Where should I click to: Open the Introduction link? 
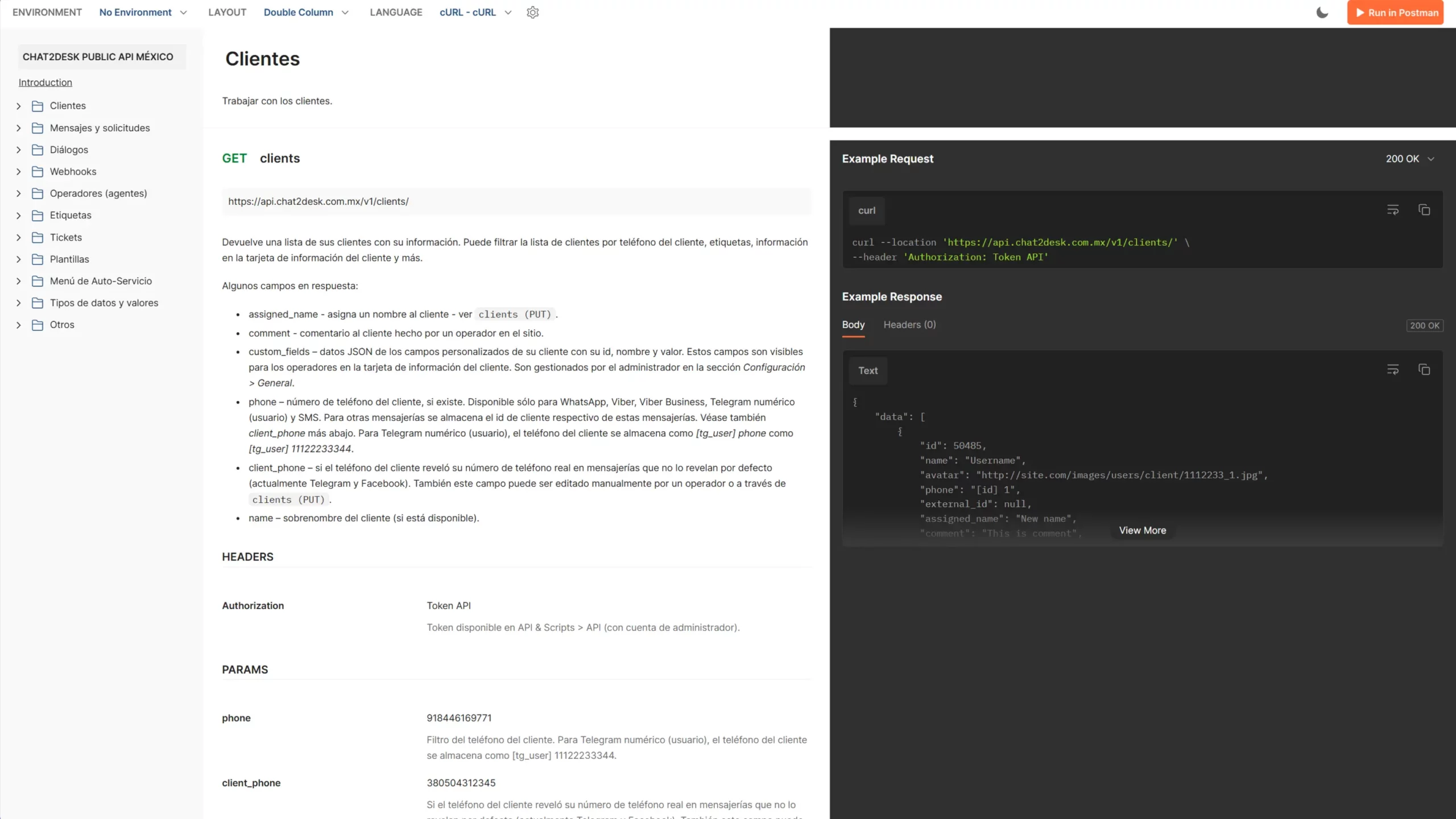click(45, 82)
